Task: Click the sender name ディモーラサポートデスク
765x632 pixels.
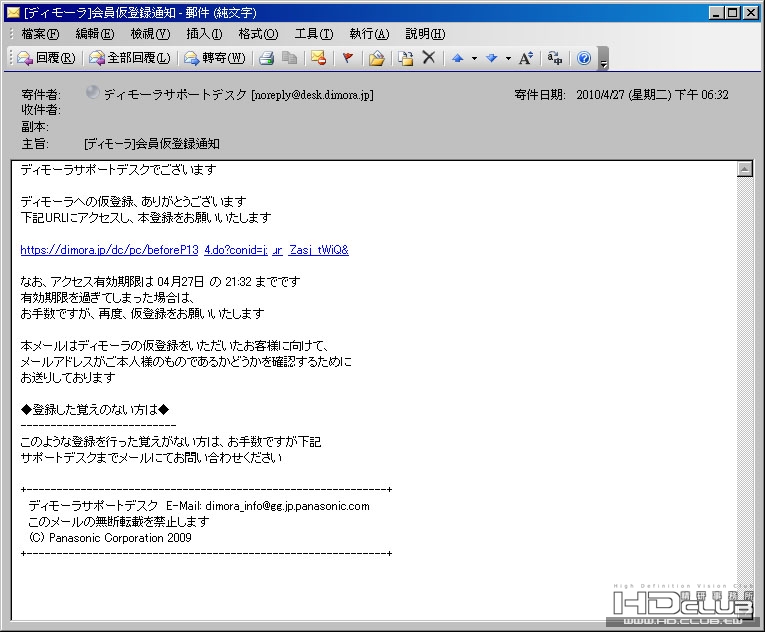Action: tap(175, 95)
